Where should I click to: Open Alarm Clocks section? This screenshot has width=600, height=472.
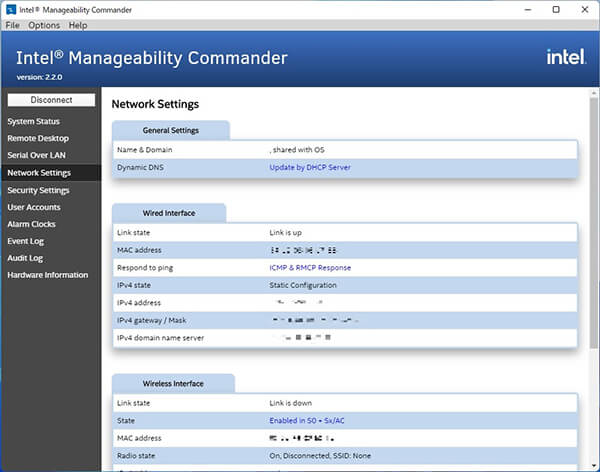31,224
